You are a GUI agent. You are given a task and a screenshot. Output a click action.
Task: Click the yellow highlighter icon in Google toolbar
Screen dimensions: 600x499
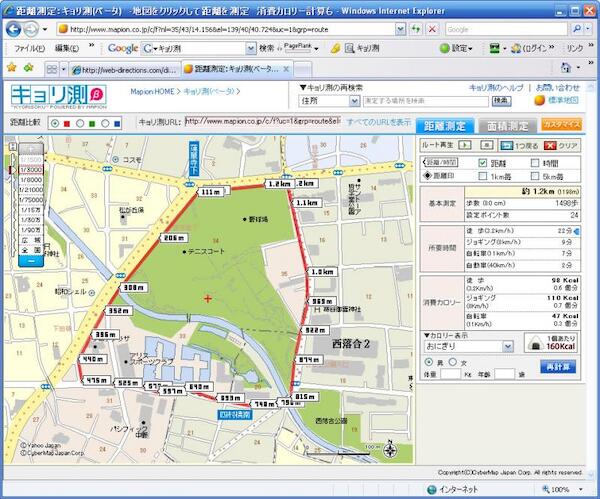pos(336,49)
